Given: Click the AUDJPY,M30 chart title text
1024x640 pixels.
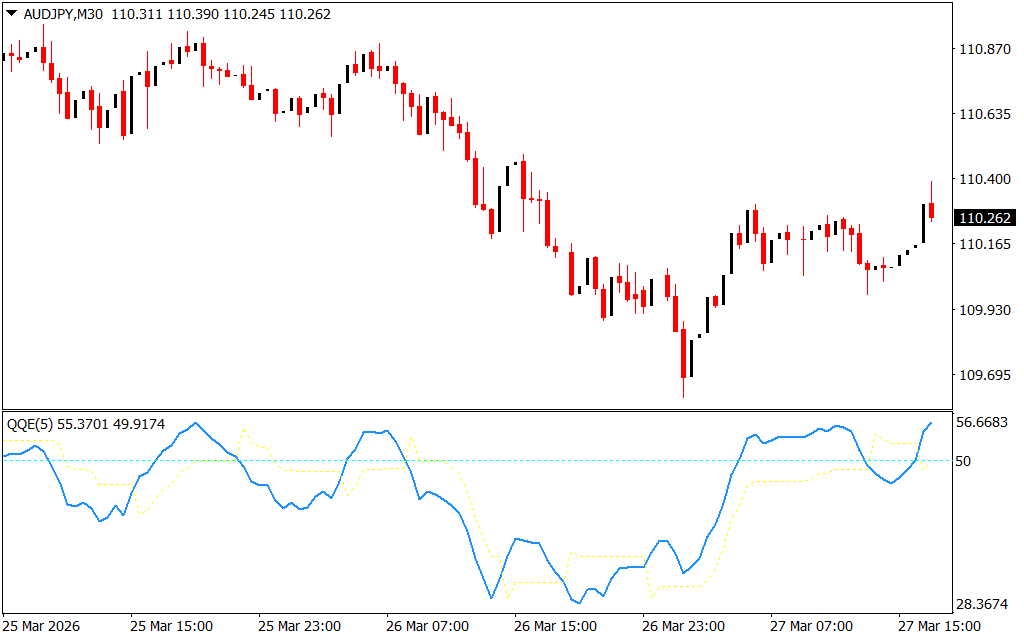Looking at the screenshot, I should [62, 14].
